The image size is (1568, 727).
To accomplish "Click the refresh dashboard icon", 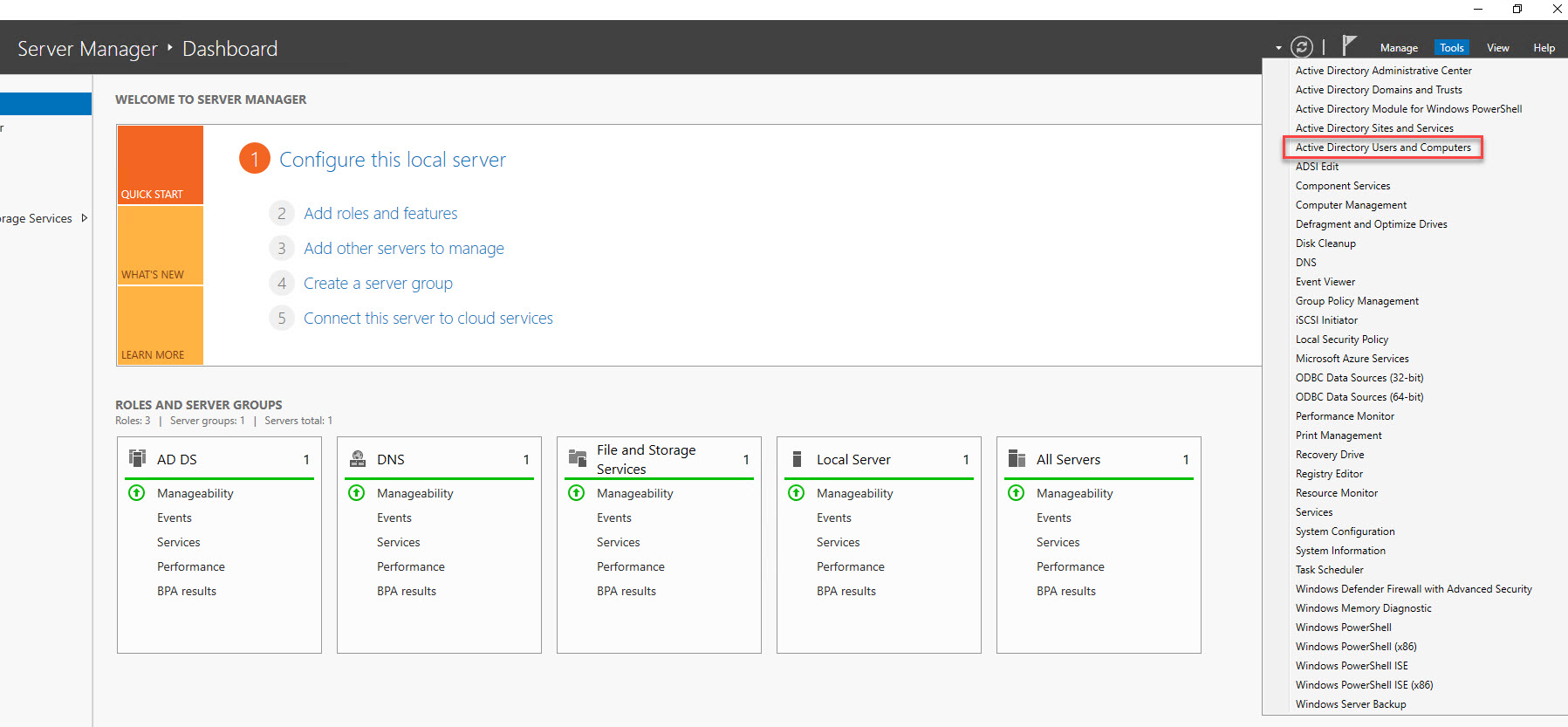I will 1301,47.
